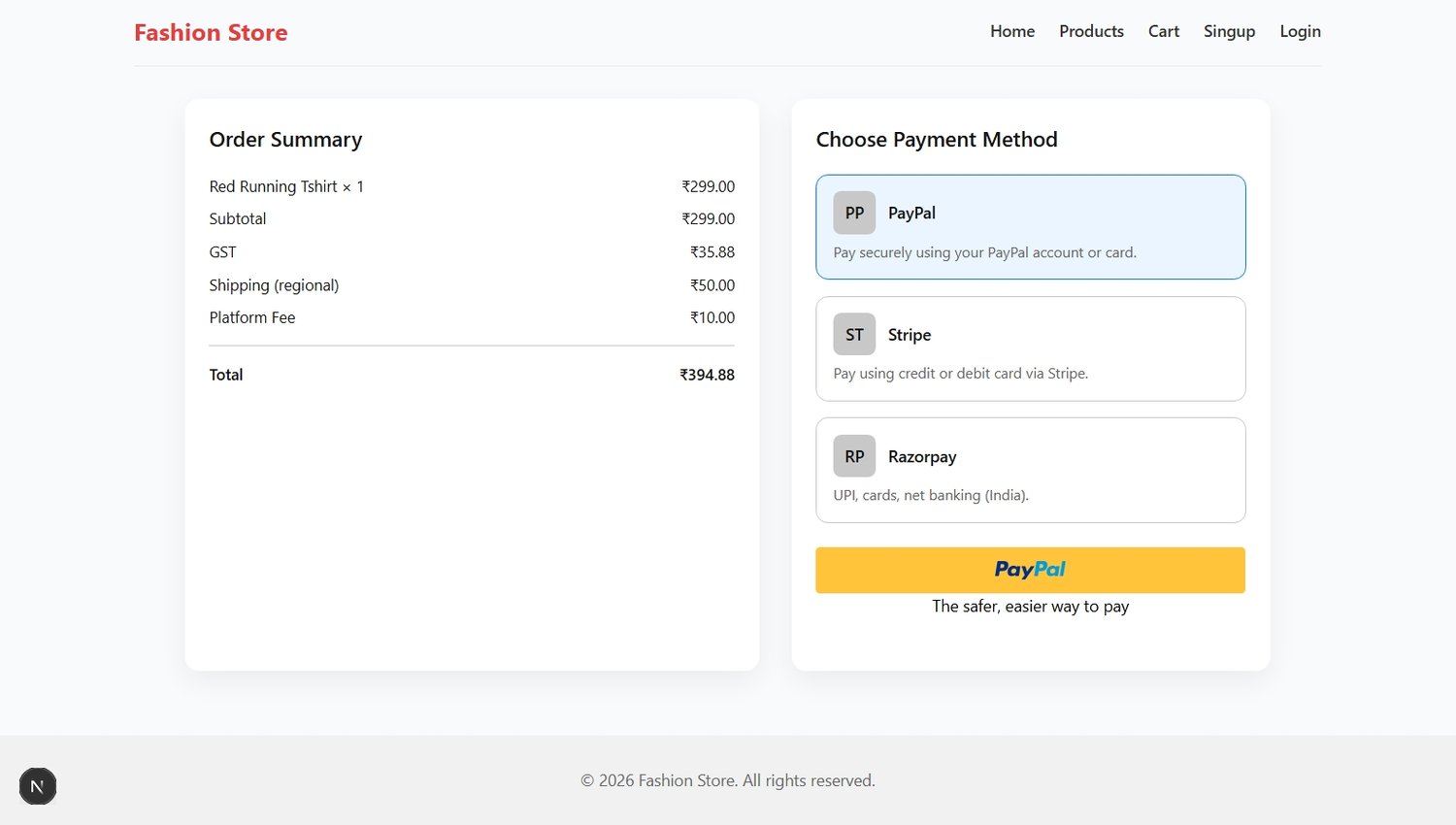Go to the Login page
The height and width of the screenshot is (825, 1456).
tap(1300, 31)
